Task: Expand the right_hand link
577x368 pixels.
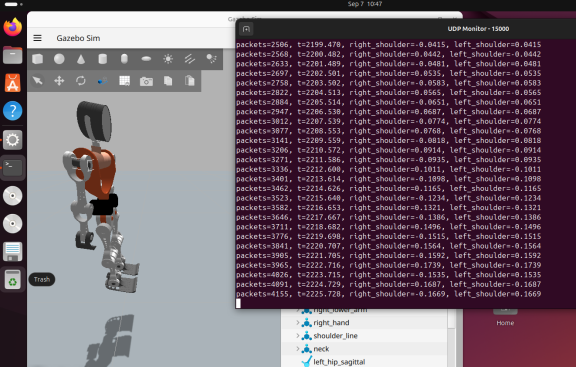Action: point(298,323)
